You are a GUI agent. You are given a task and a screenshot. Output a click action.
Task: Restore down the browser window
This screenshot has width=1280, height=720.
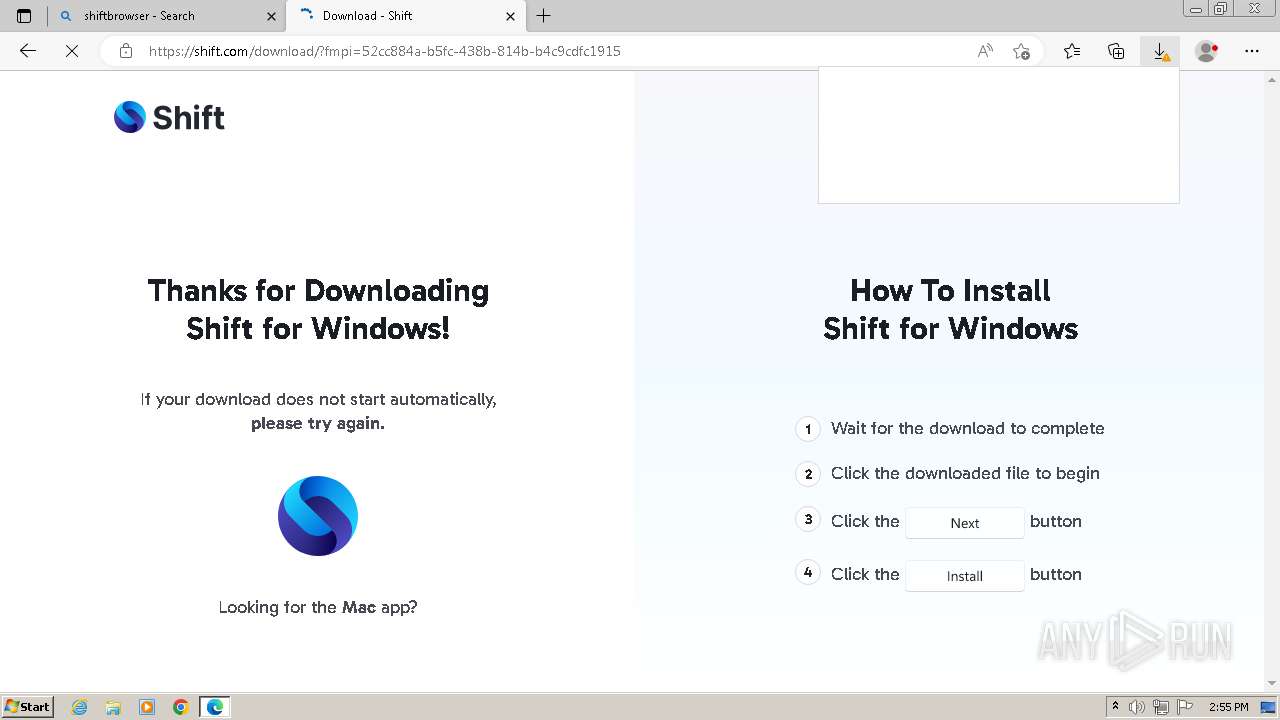pos(1221,9)
